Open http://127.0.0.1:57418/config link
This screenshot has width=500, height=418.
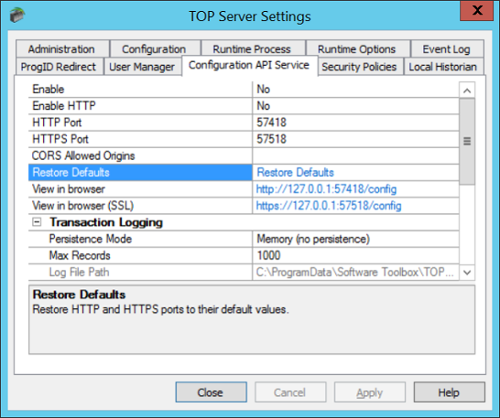point(326,189)
